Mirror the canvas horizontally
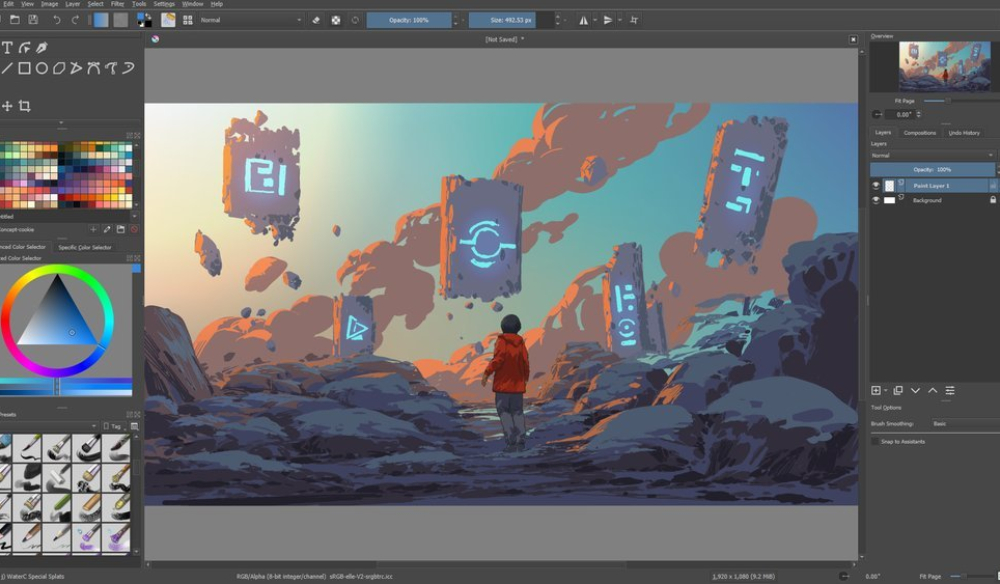 tap(584, 19)
